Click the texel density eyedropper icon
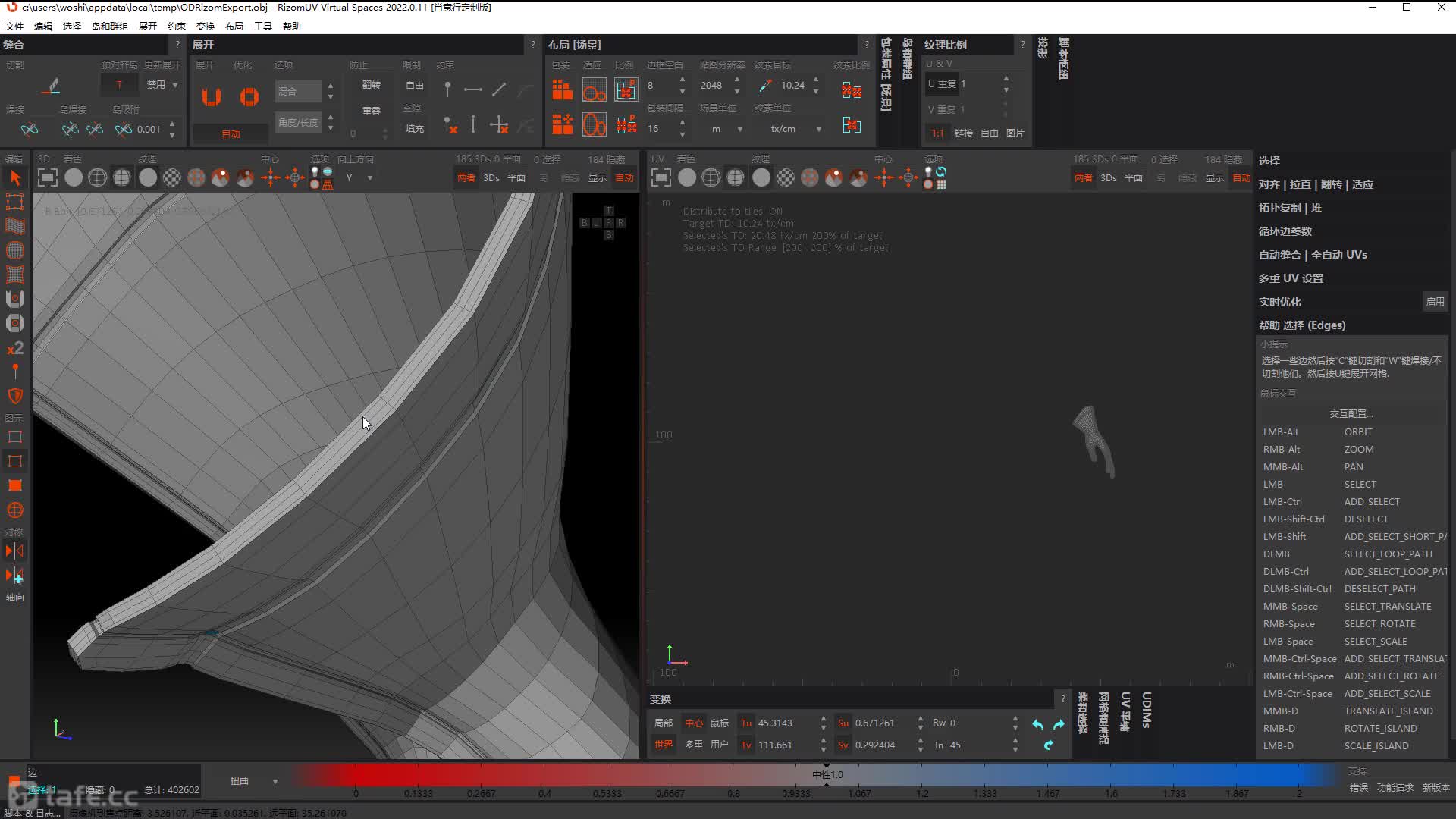 [765, 86]
